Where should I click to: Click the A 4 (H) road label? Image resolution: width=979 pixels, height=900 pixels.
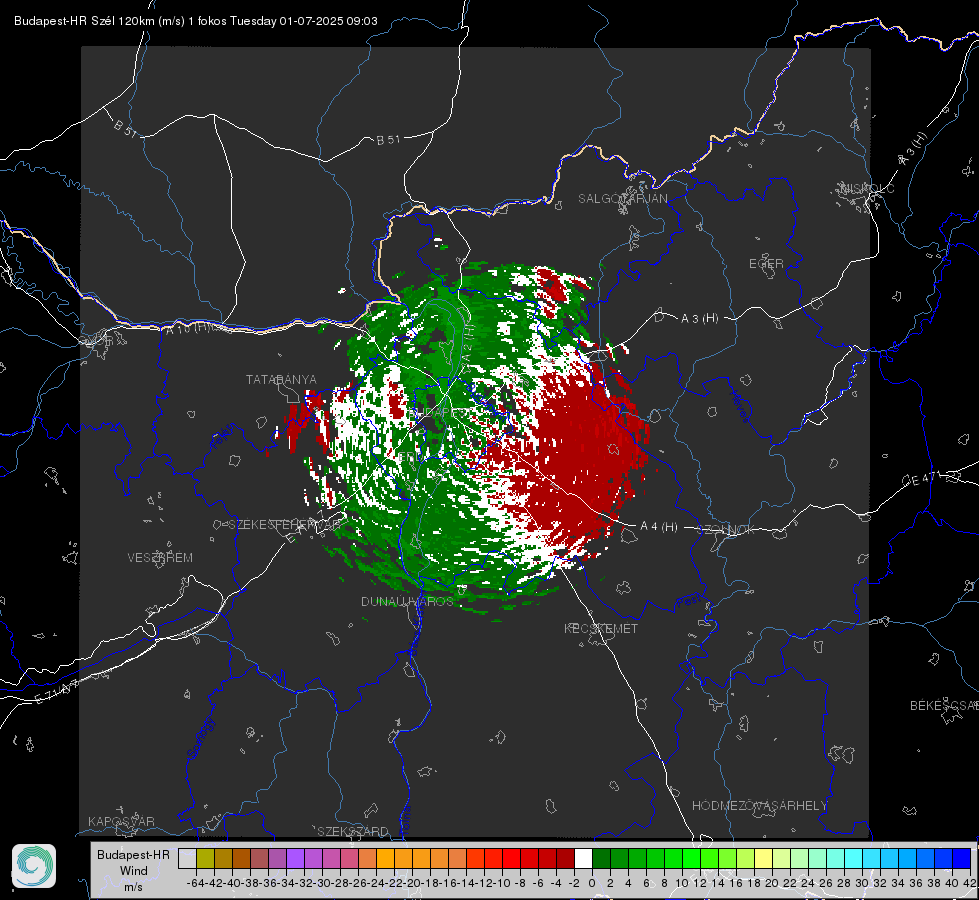659,527
